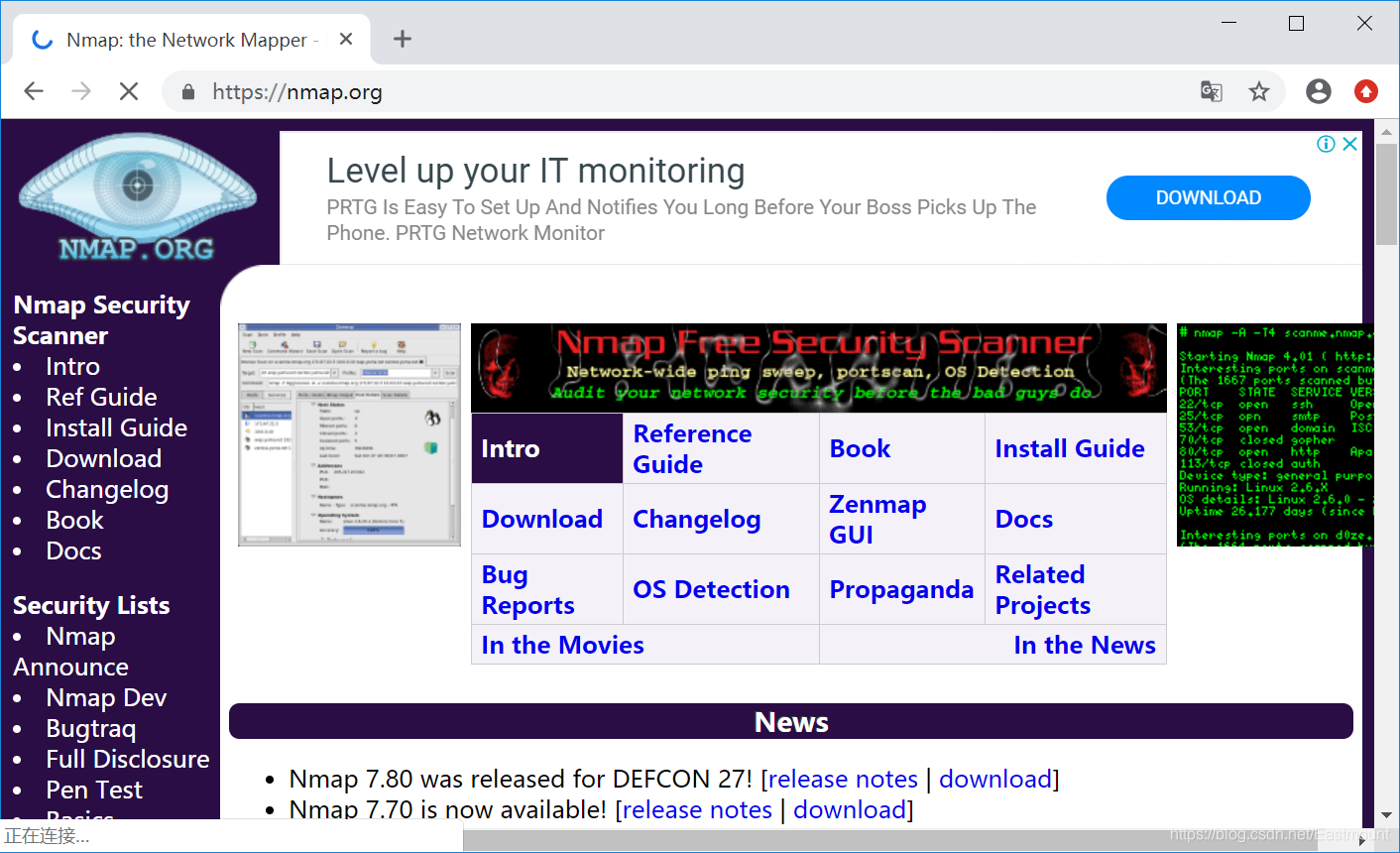Open Propaganda link

(901, 589)
